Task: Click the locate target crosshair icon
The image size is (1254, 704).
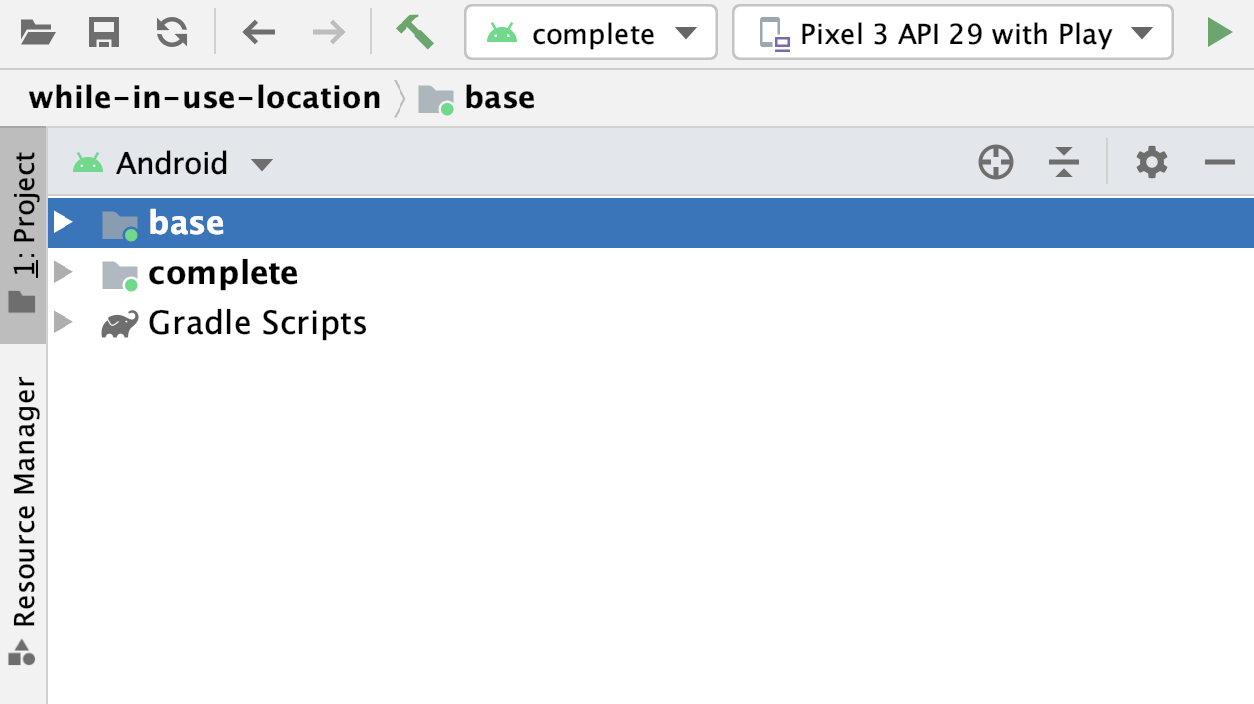Action: [x=995, y=162]
